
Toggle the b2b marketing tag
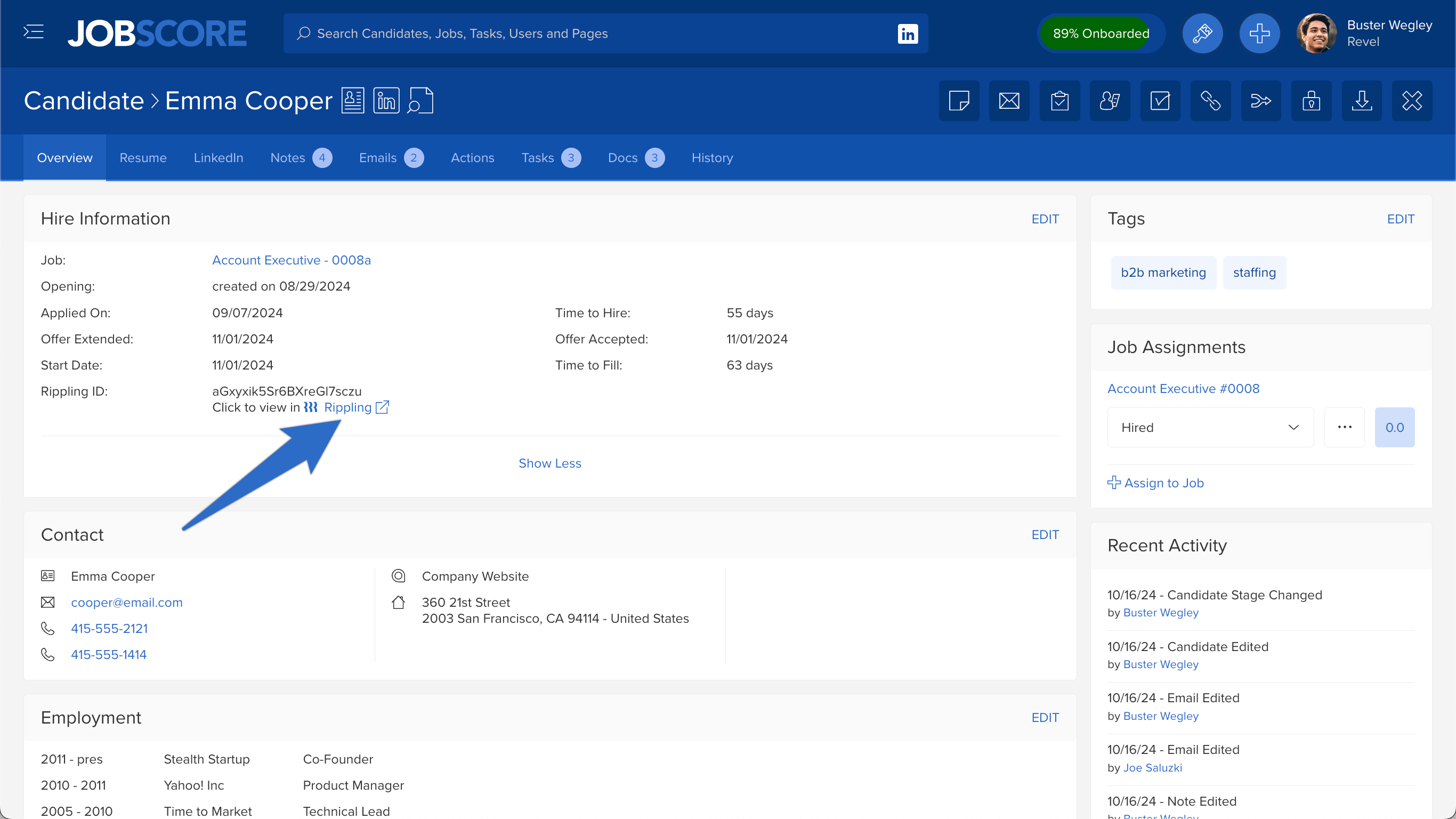pyautogui.click(x=1163, y=272)
